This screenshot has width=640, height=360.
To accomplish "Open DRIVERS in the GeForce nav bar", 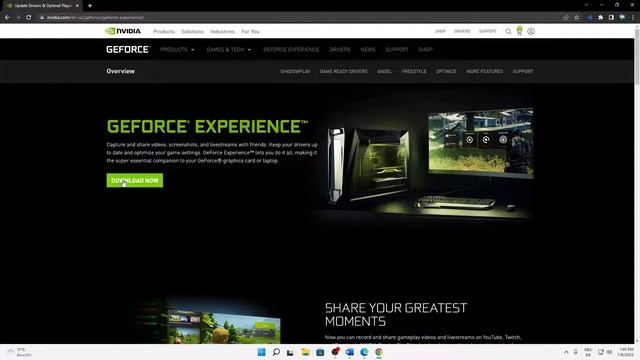I will pos(340,49).
